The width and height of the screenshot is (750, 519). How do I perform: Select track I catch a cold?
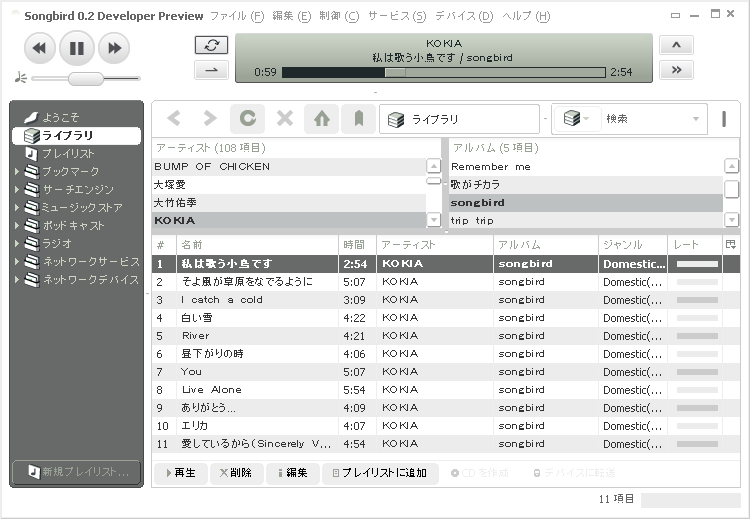pos(446,300)
